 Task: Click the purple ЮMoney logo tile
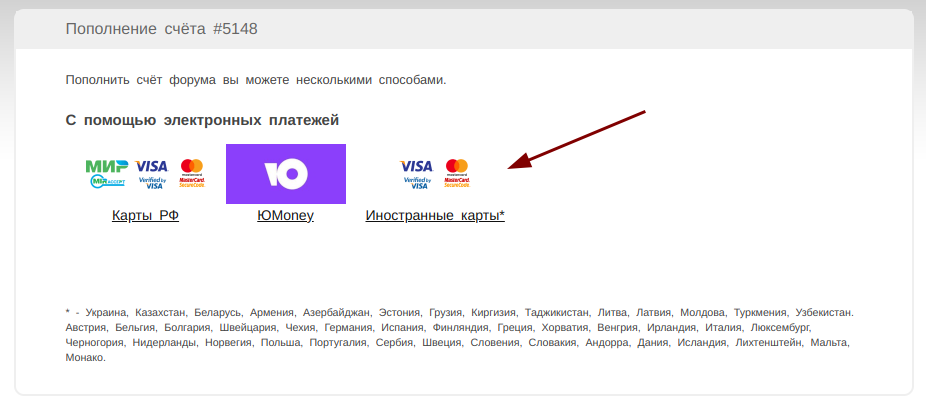click(x=286, y=174)
